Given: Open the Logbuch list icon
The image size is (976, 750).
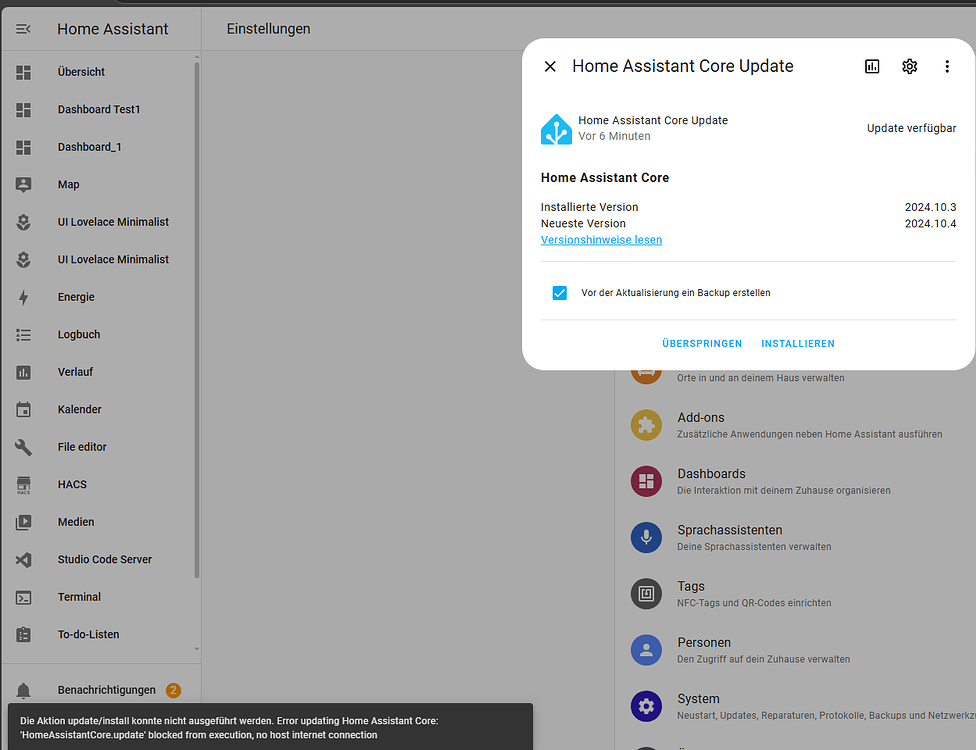Looking at the screenshot, I should click(23, 335).
